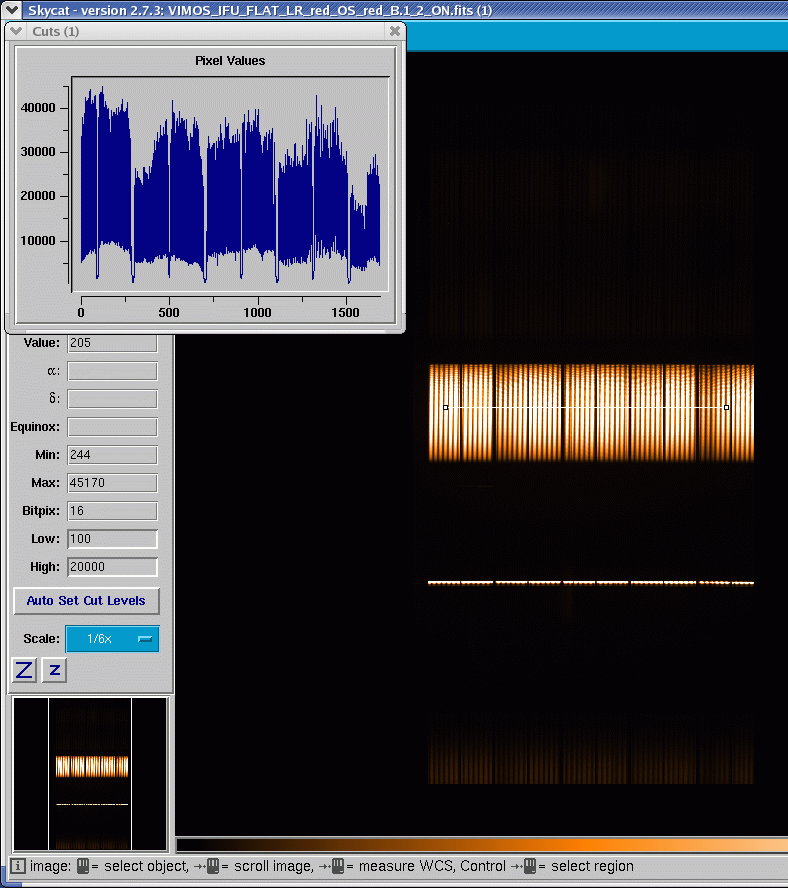788x888 pixels.
Task: Click the large Z zoom-in button
Action: [x=24, y=670]
